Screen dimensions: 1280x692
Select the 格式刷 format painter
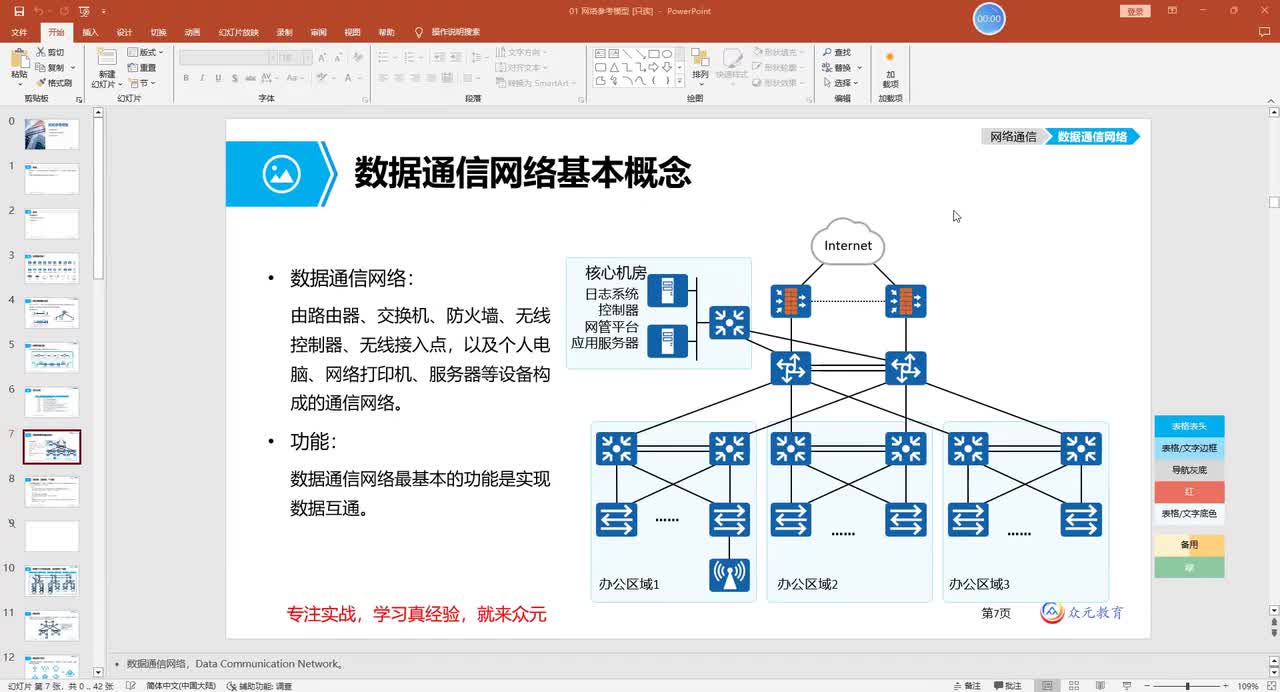point(53,83)
